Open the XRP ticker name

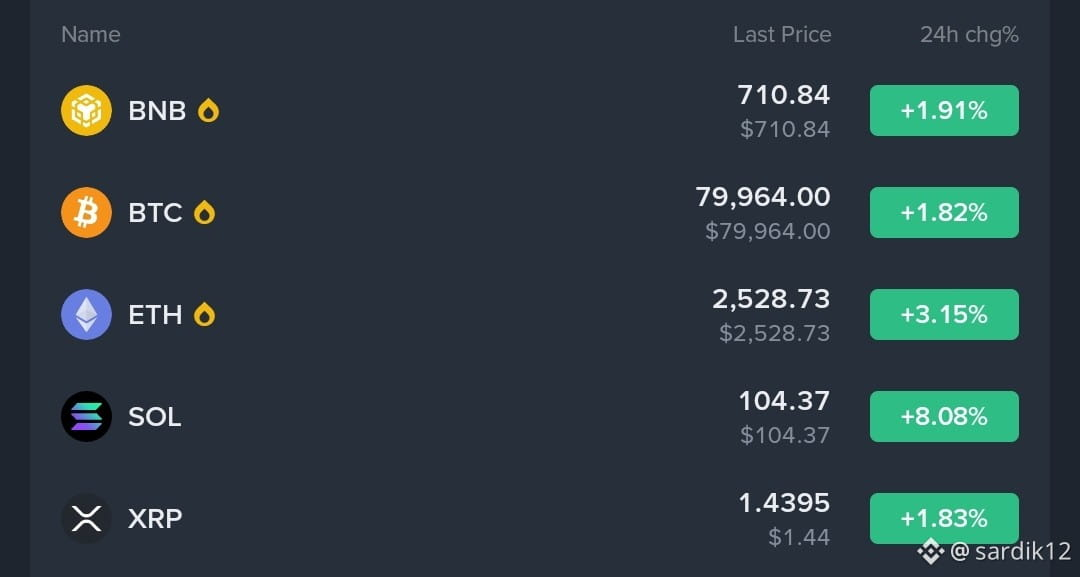156,518
